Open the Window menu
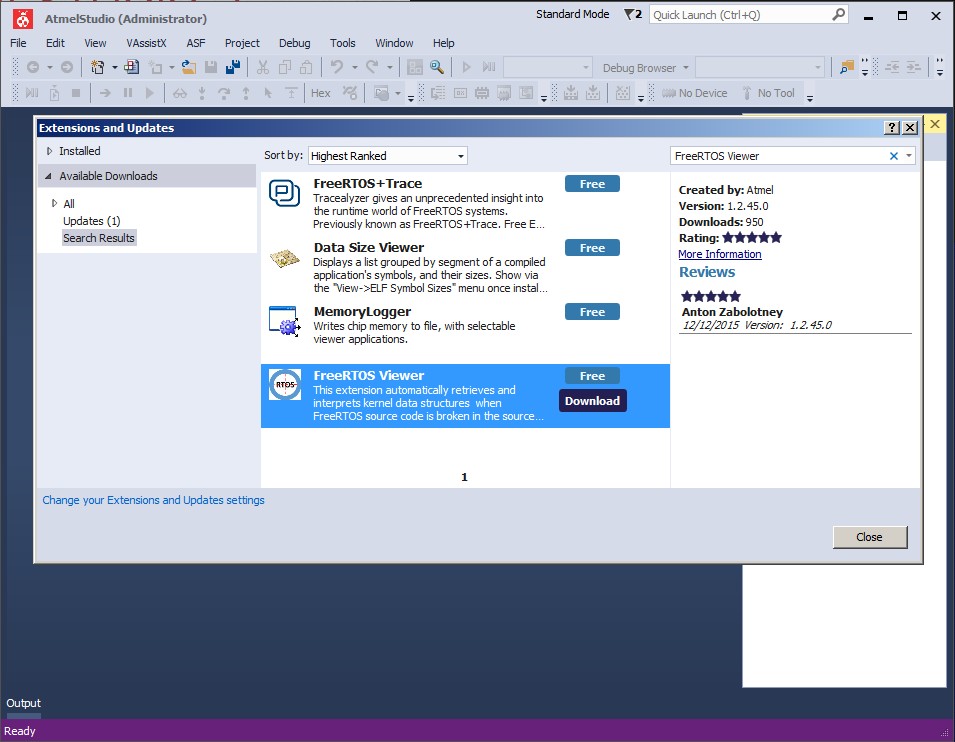Screen dimensions: 955x742 pyautogui.click(x=394, y=43)
